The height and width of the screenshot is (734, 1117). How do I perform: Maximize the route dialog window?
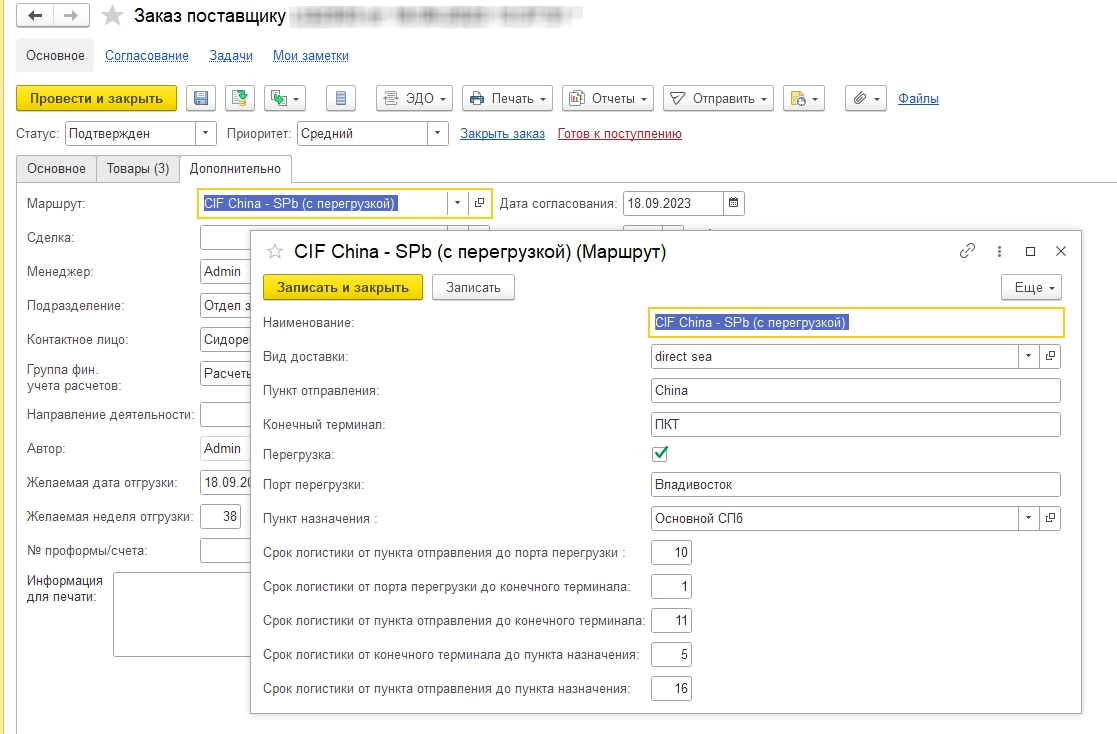coord(1030,251)
